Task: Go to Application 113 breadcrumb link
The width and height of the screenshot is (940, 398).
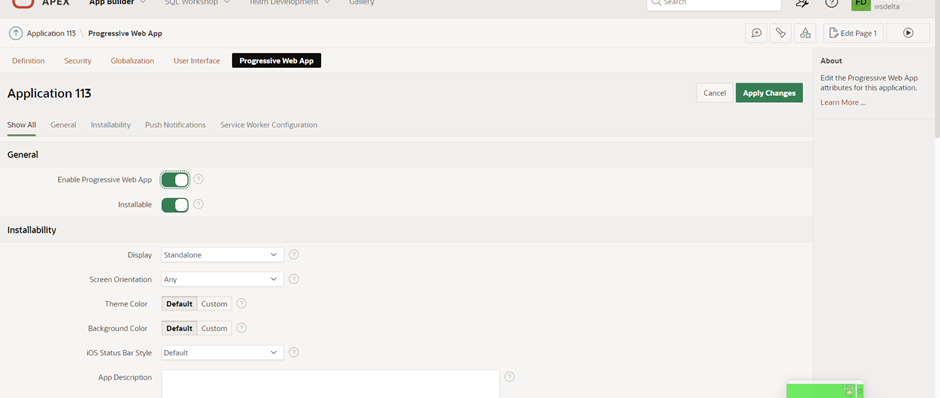Action: [51, 34]
